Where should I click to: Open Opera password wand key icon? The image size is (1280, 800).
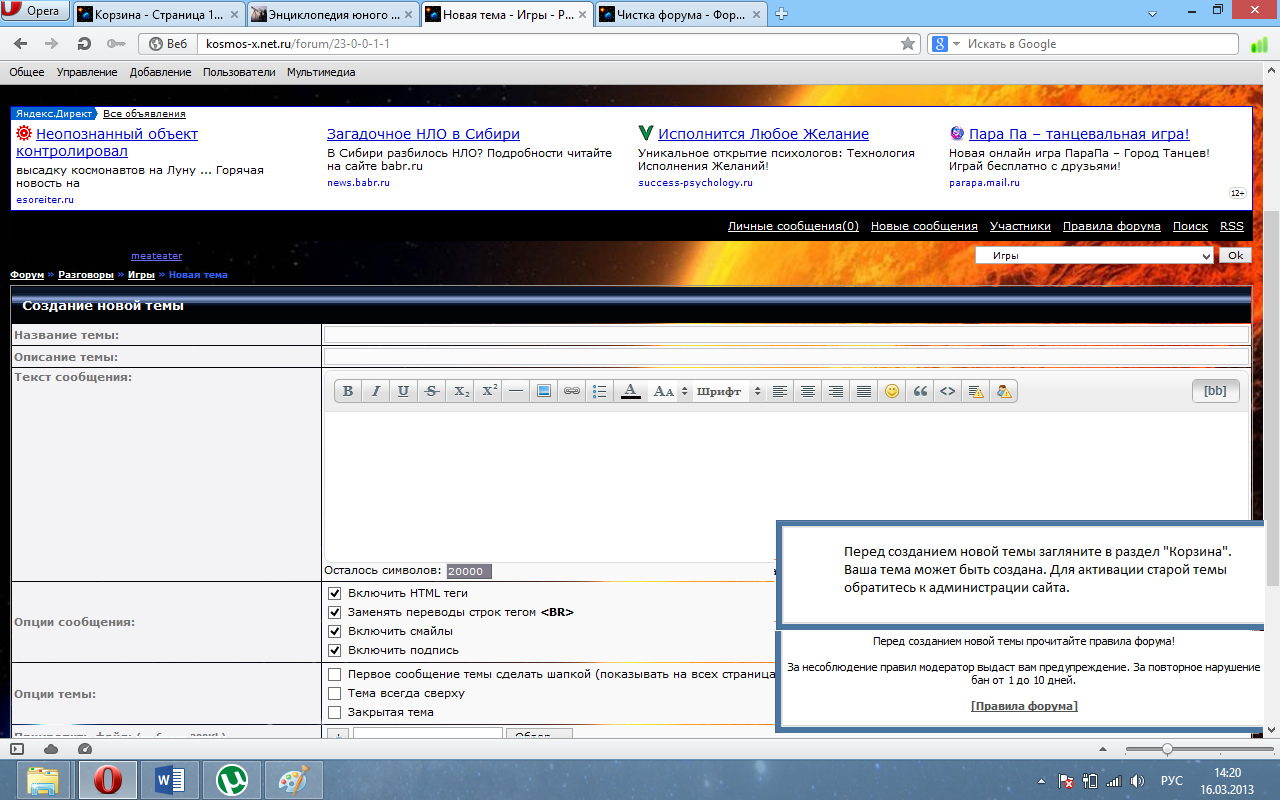click(115, 44)
